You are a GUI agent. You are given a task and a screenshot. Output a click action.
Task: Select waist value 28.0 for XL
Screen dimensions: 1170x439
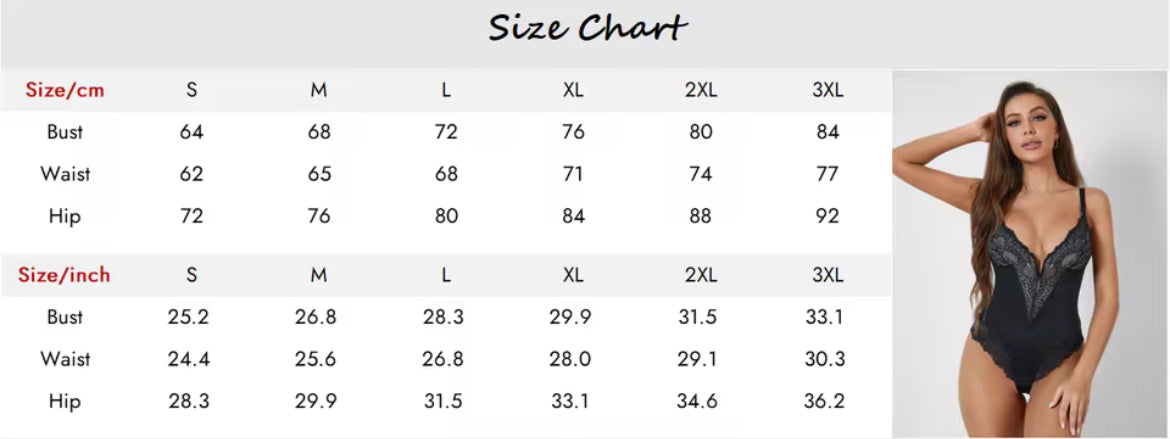pyautogui.click(x=571, y=359)
